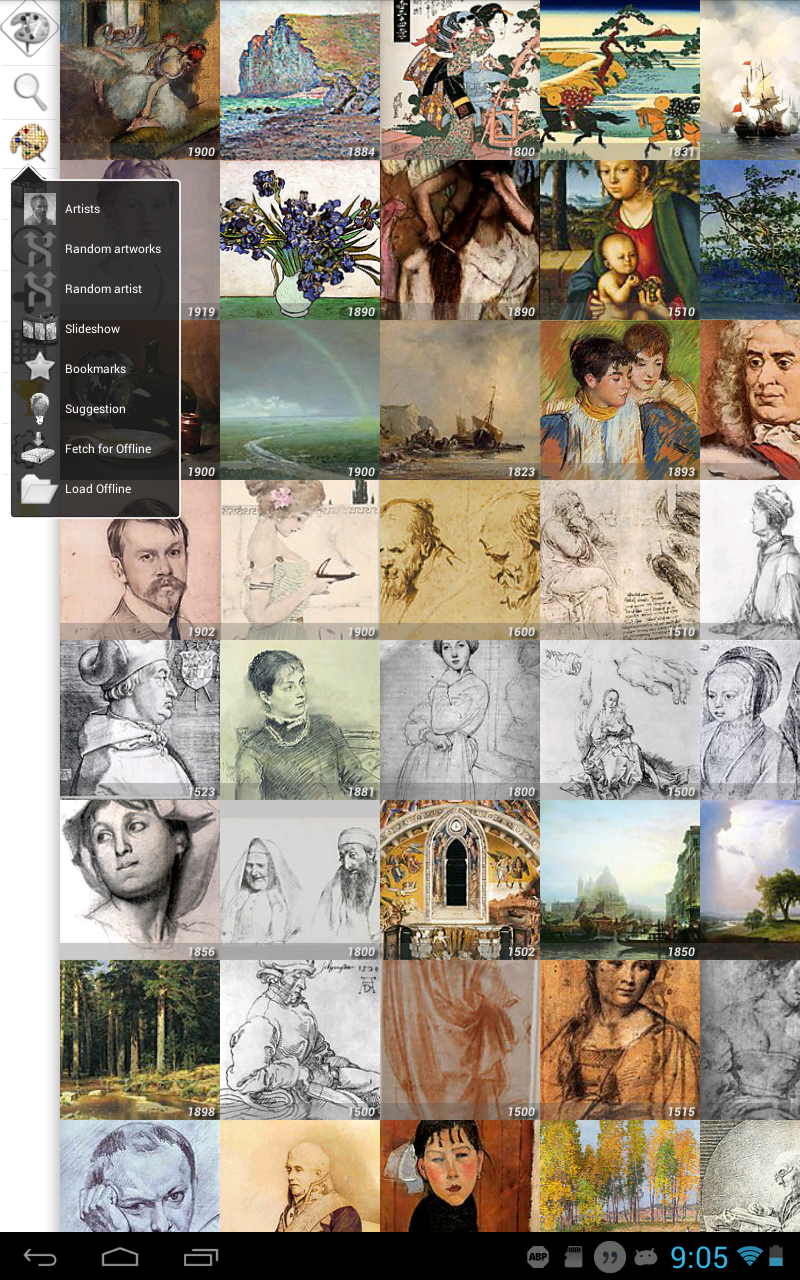Screen dimensions: 800x1280
Task: Tap the SD card notification icon
Action: click(573, 1257)
